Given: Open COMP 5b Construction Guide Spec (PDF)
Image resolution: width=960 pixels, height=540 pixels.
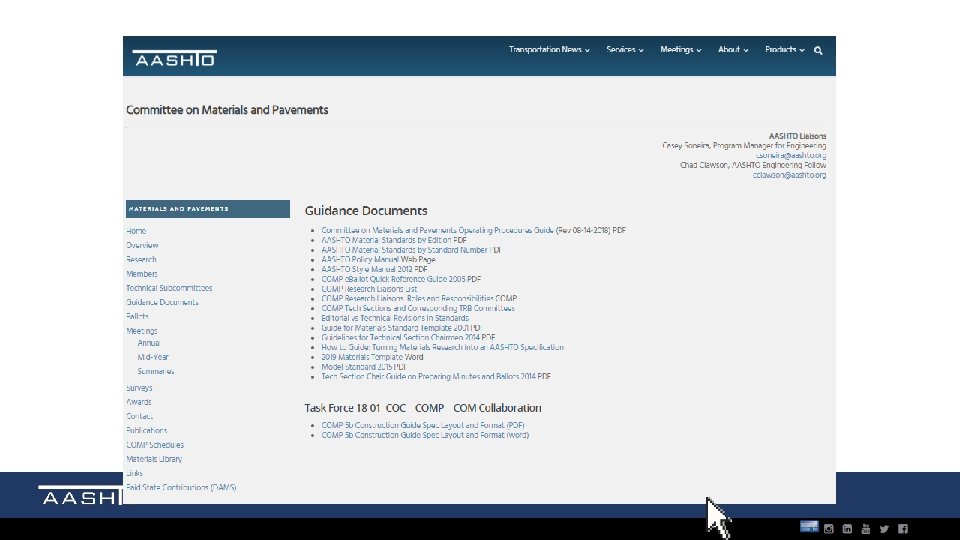Looking at the screenshot, I should (423, 425).
